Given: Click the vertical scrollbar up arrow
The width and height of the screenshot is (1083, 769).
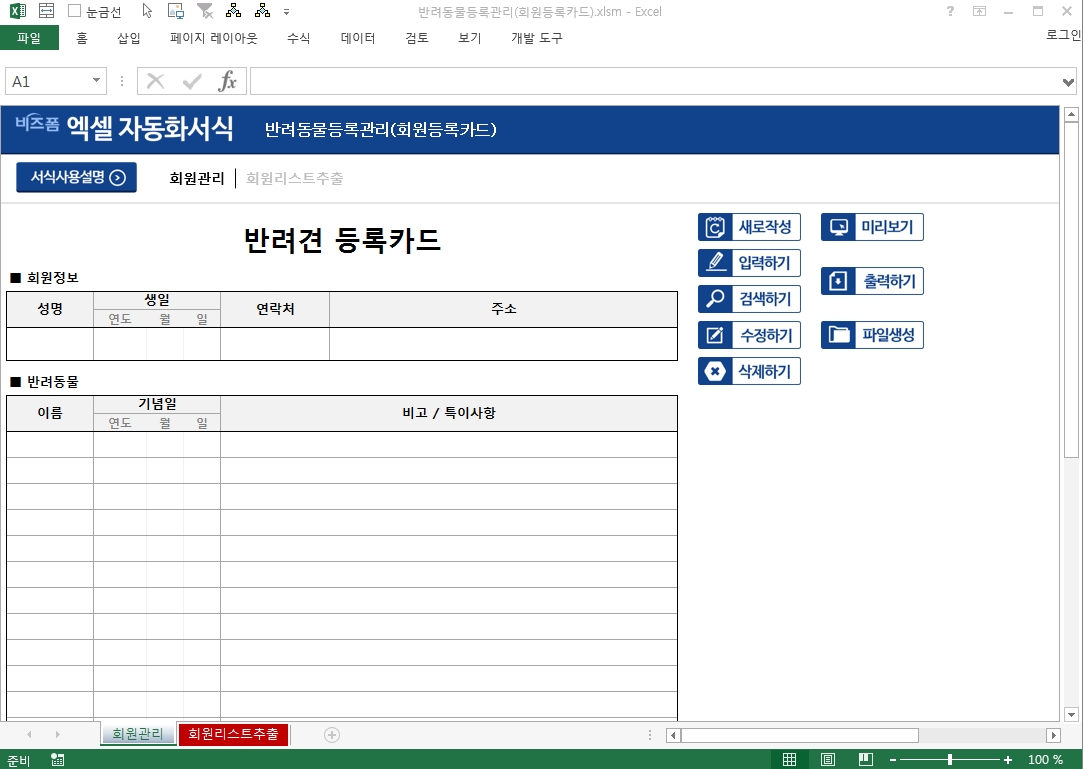Looking at the screenshot, I should point(1071,114).
